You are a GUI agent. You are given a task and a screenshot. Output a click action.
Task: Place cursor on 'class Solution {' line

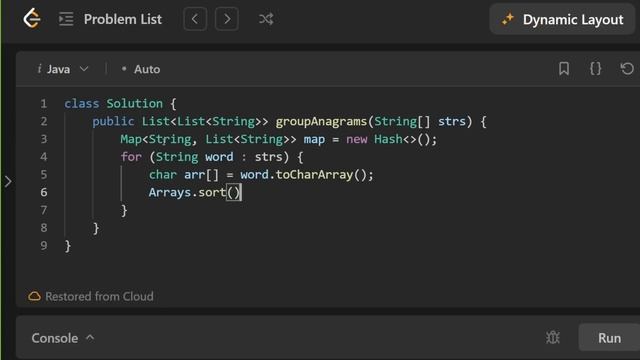point(120,104)
